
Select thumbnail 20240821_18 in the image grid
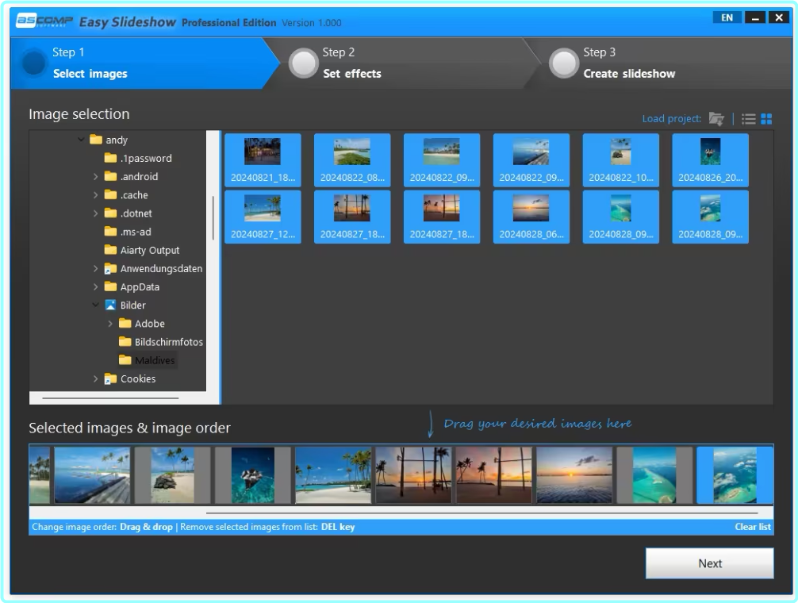coord(262,160)
